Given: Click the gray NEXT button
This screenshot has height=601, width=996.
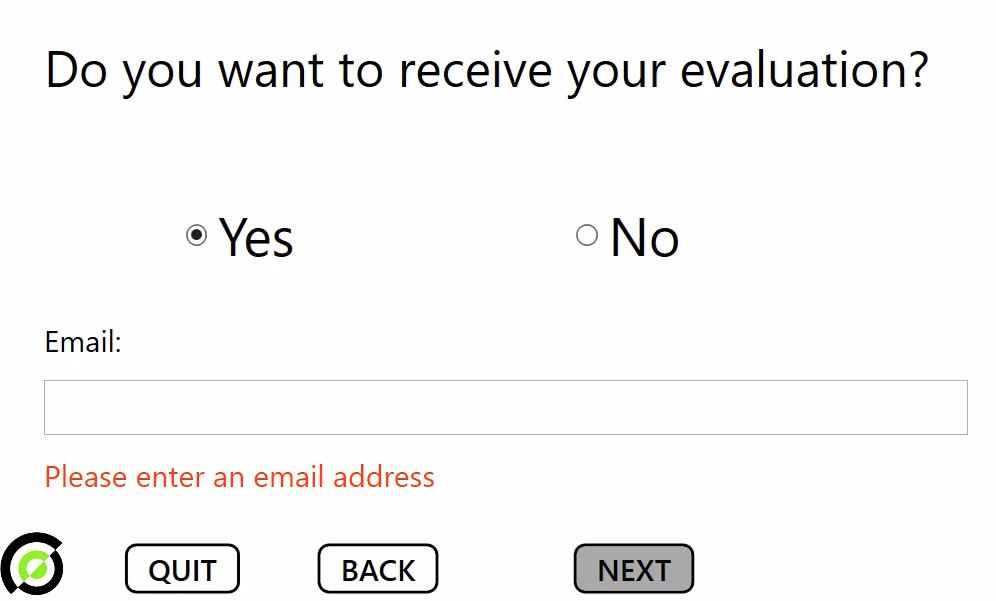Looking at the screenshot, I should (634, 569).
